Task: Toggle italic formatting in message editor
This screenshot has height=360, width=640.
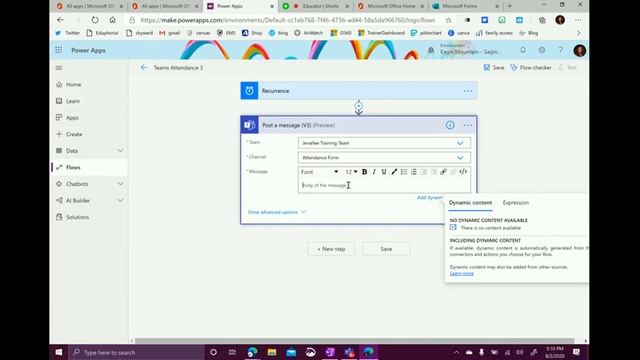Action: tap(374, 172)
